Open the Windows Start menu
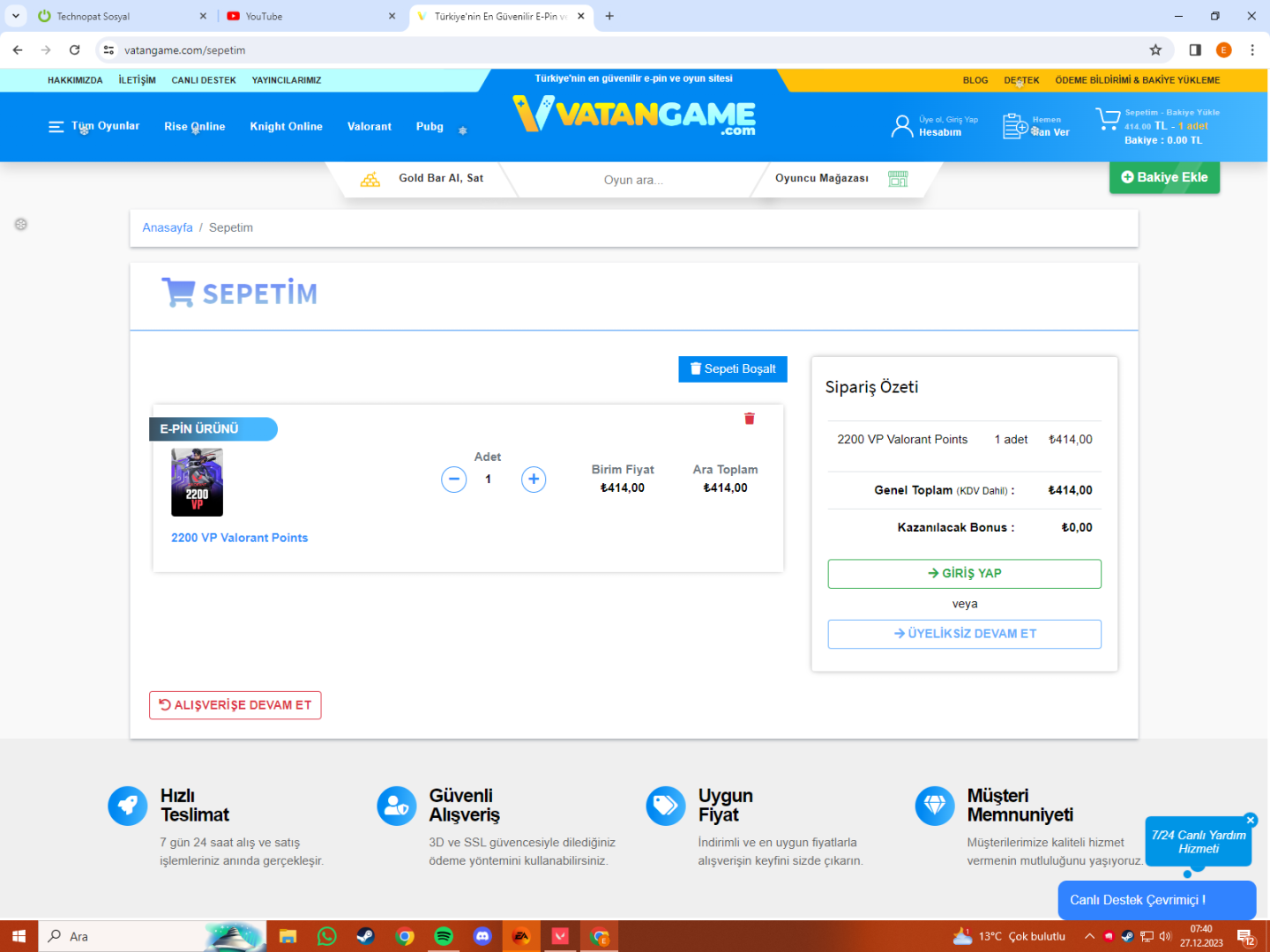The width and height of the screenshot is (1270, 952). click(x=19, y=936)
